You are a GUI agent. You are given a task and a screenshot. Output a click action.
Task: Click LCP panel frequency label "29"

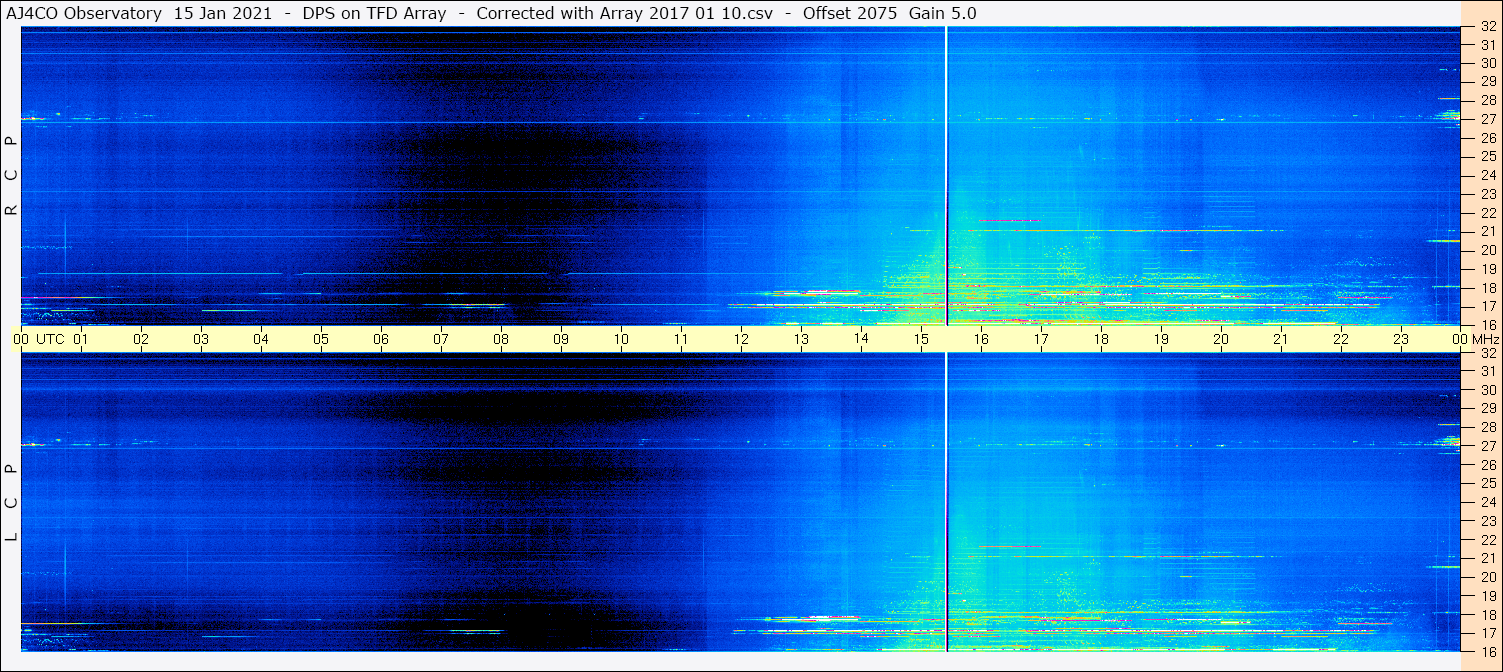click(1488, 408)
